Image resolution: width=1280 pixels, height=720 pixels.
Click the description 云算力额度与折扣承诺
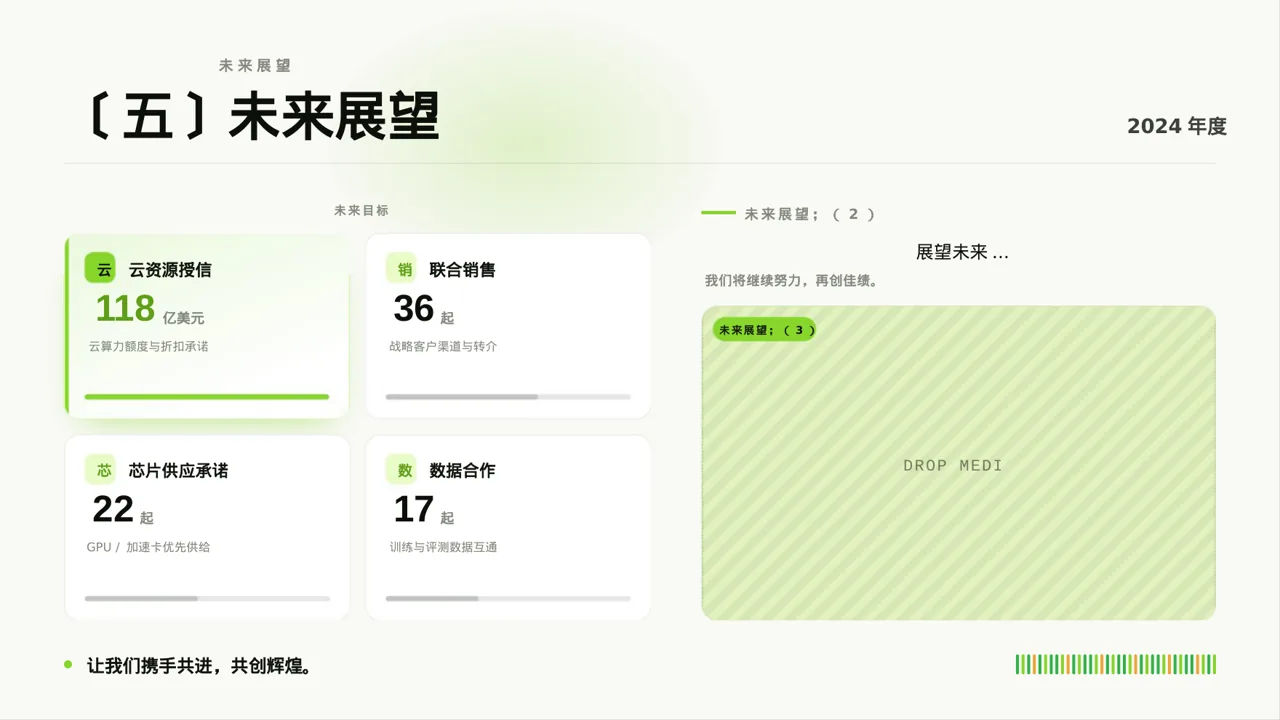click(x=148, y=346)
